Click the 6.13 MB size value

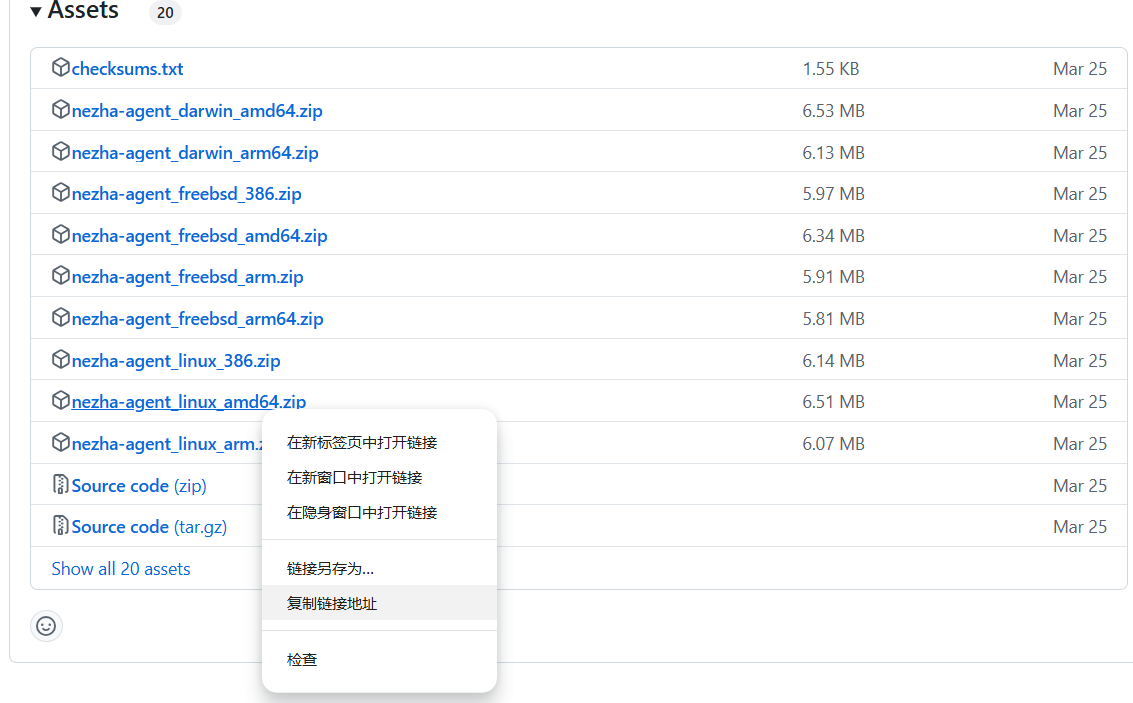click(833, 152)
